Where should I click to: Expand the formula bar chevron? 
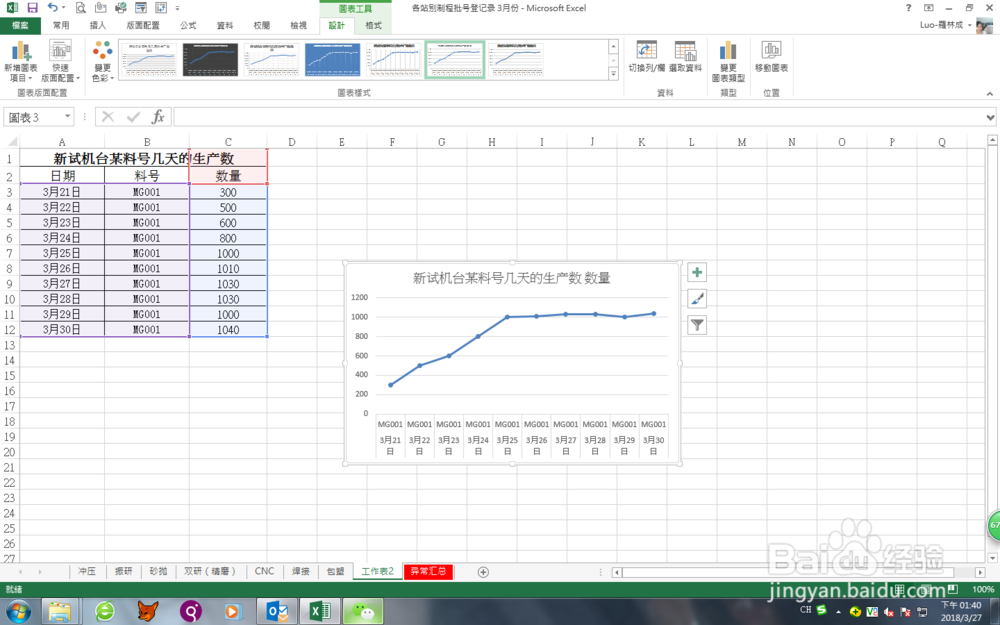point(990,117)
